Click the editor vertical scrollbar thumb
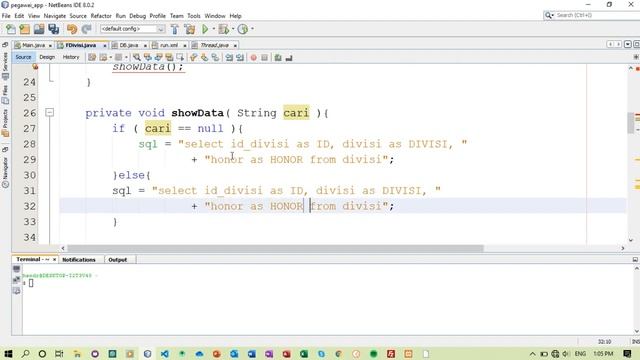 [x=631, y=122]
